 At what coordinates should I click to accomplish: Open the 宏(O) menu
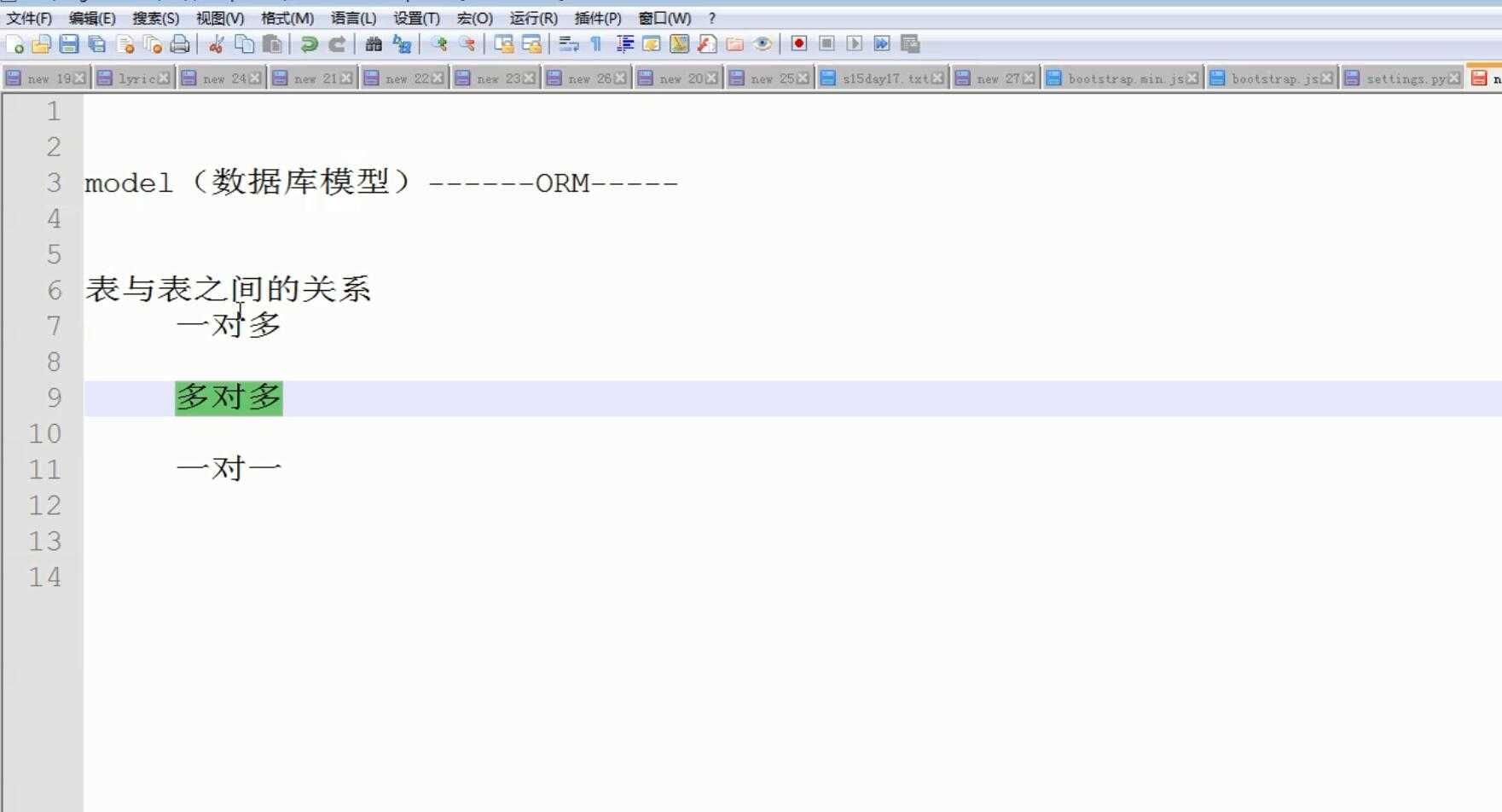coord(475,18)
